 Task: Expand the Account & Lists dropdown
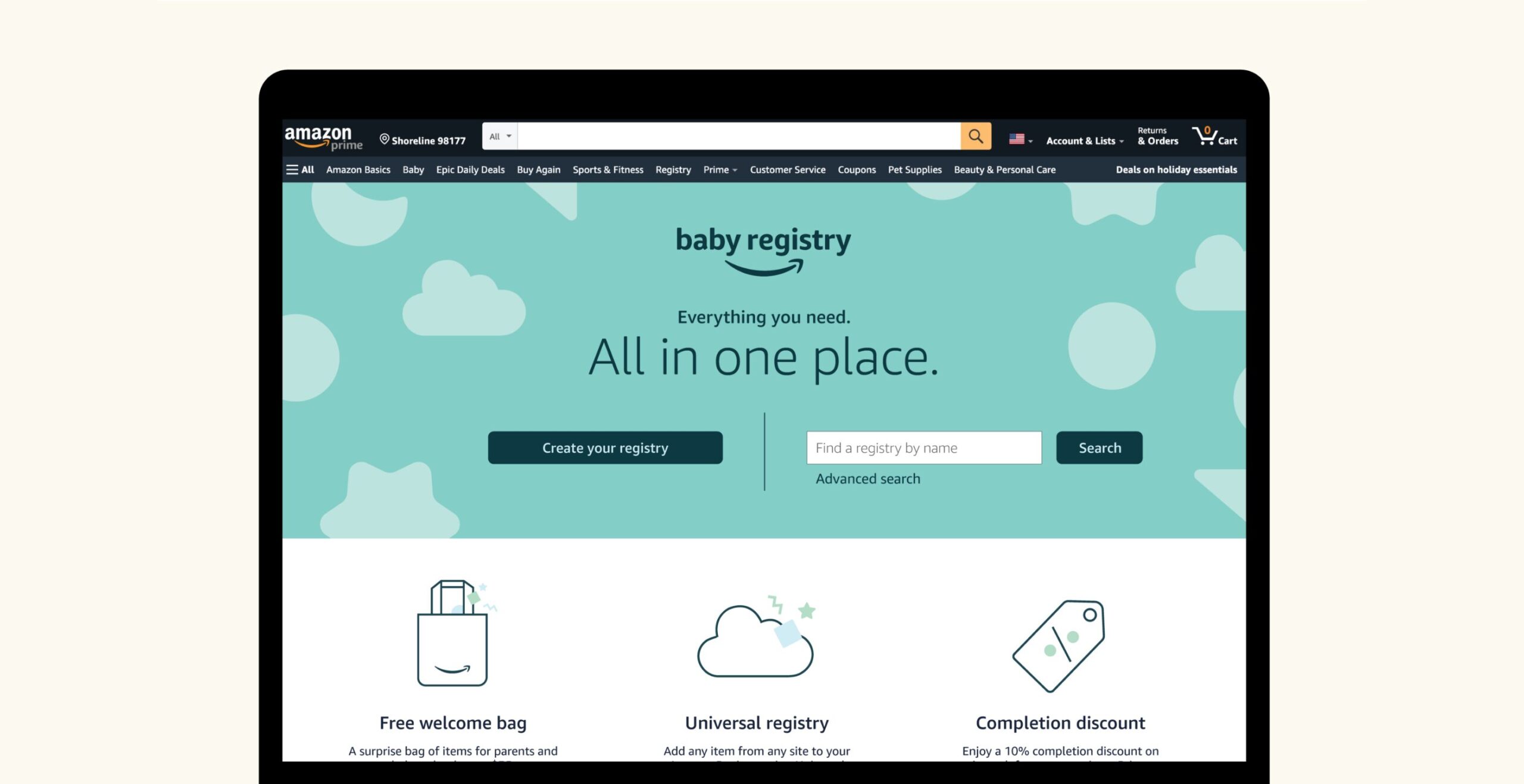click(1084, 140)
